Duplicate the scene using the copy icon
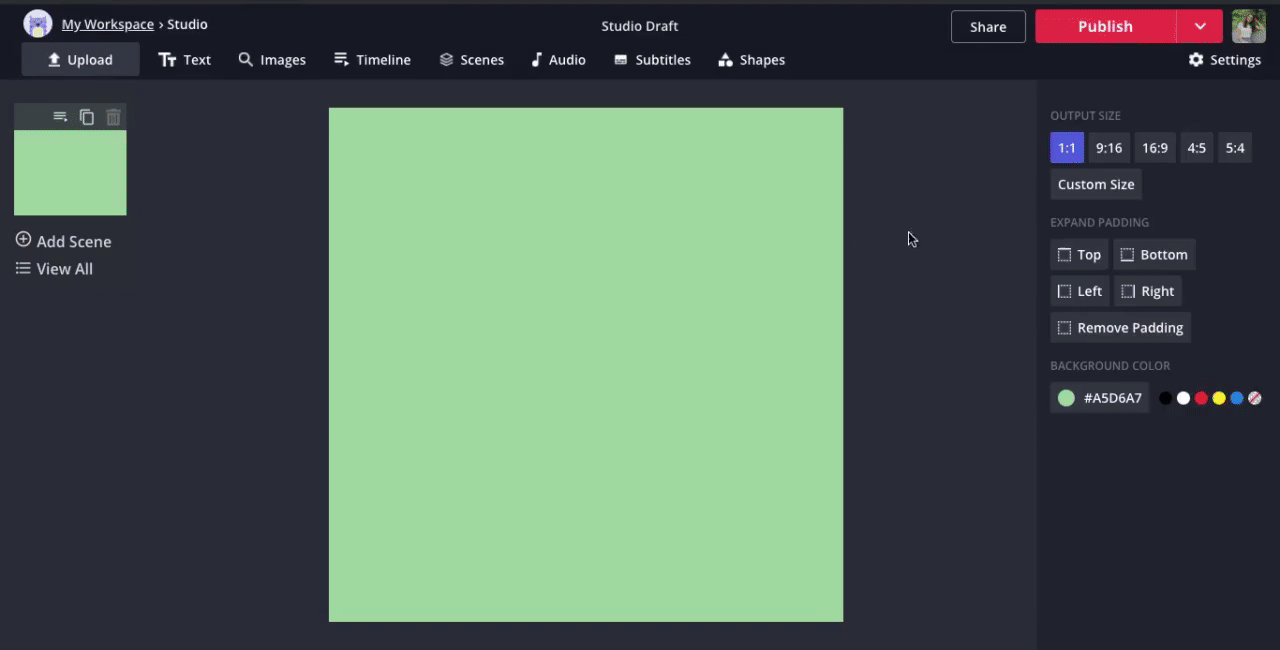This screenshot has width=1280, height=650. tap(87, 117)
